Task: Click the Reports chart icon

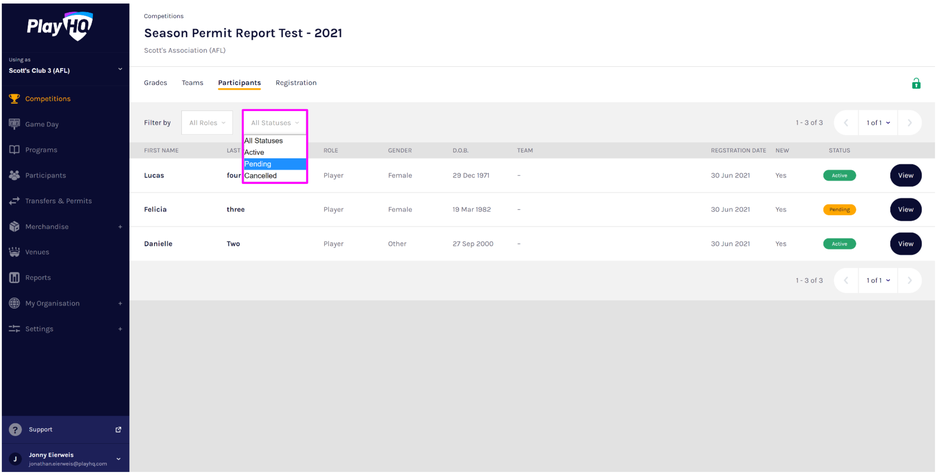Action: (14, 278)
